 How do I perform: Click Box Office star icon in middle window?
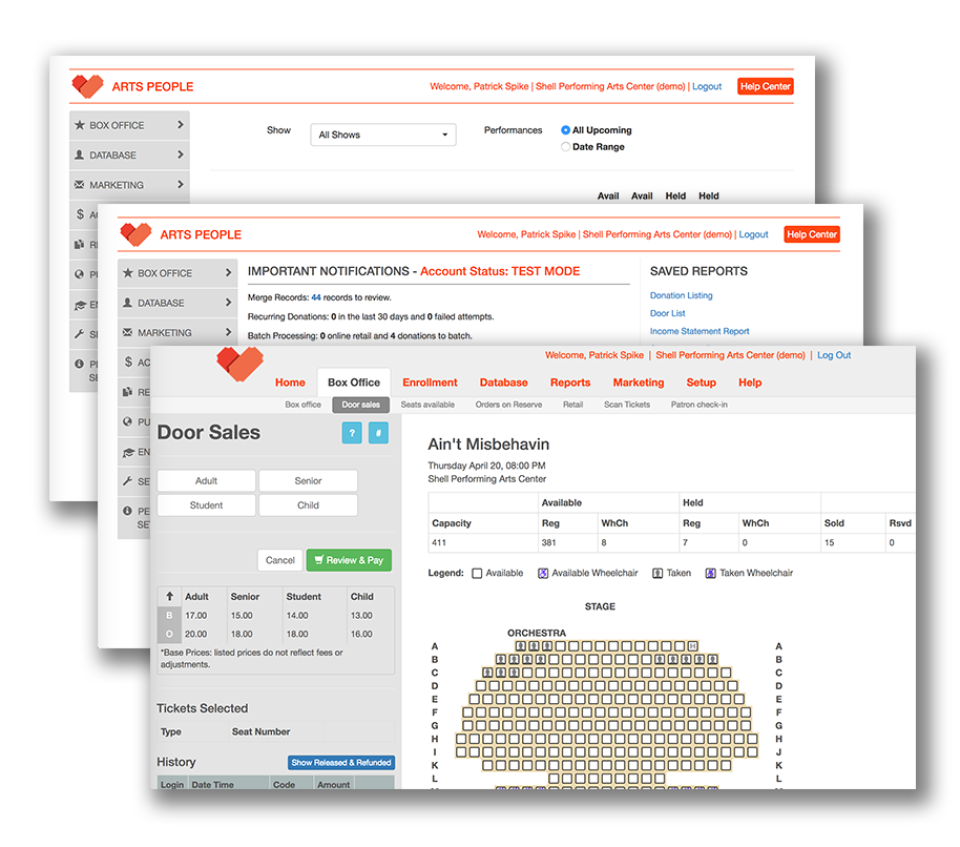[127, 273]
